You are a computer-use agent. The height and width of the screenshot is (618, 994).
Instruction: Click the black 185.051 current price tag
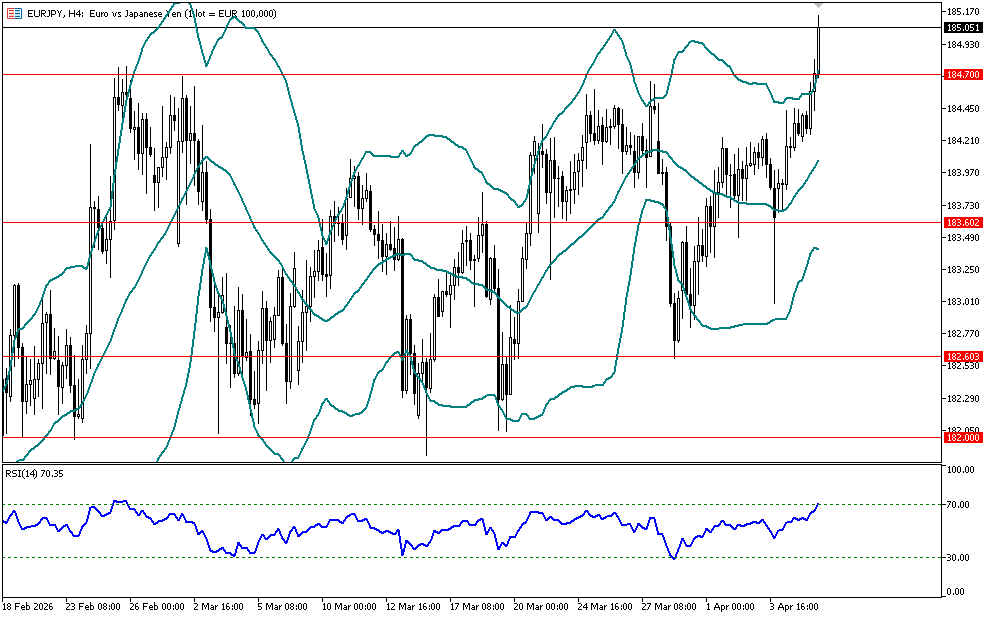pos(961,29)
